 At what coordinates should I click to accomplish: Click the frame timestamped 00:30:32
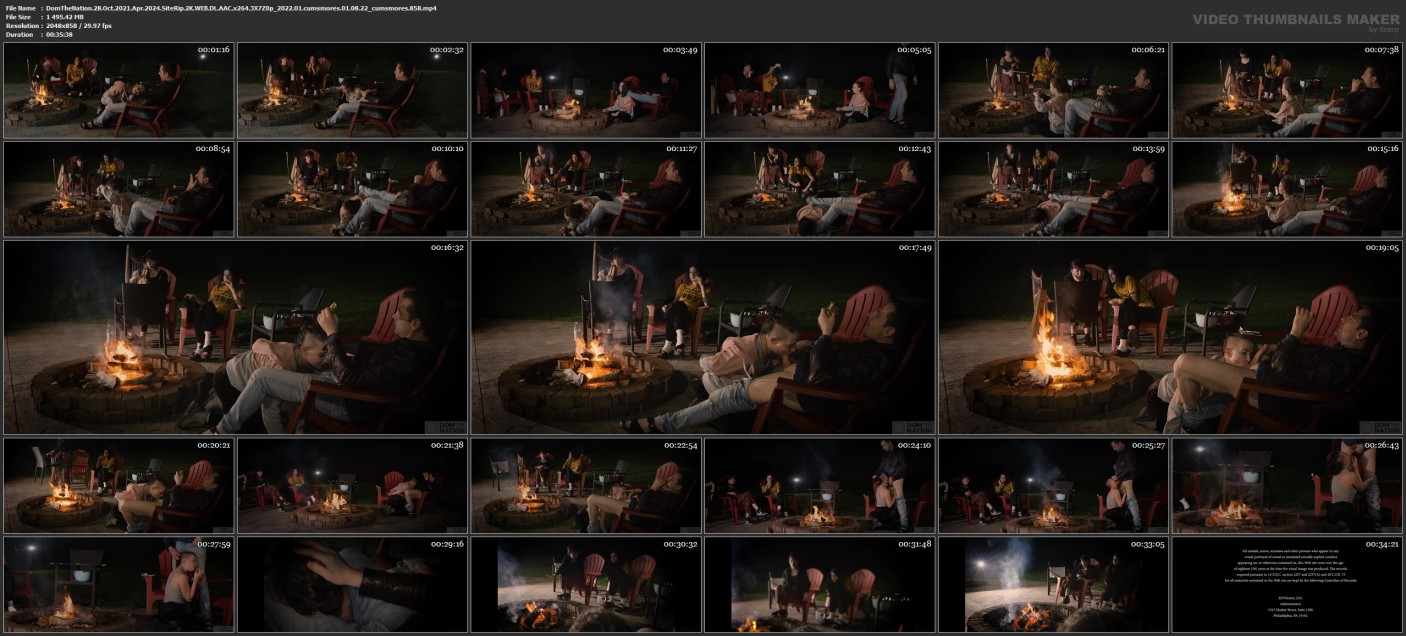pyautogui.click(x=586, y=584)
